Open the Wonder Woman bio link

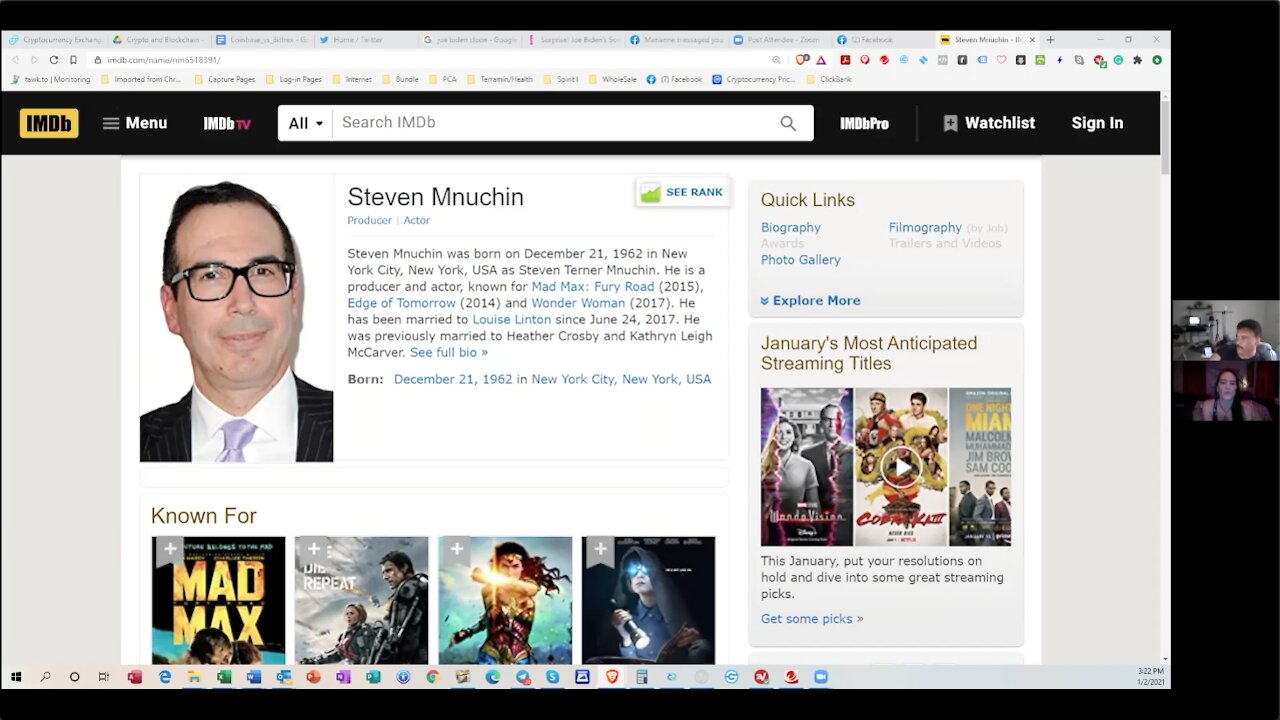[578, 303]
